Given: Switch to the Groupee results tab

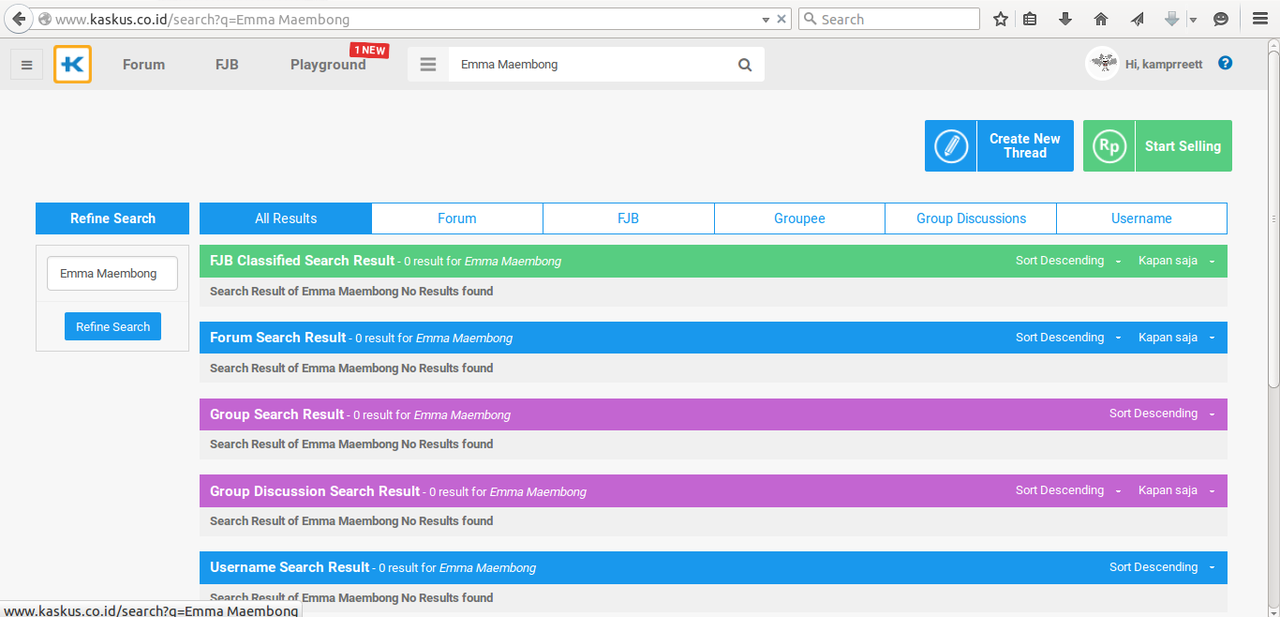Looking at the screenshot, I should (800, 218).
